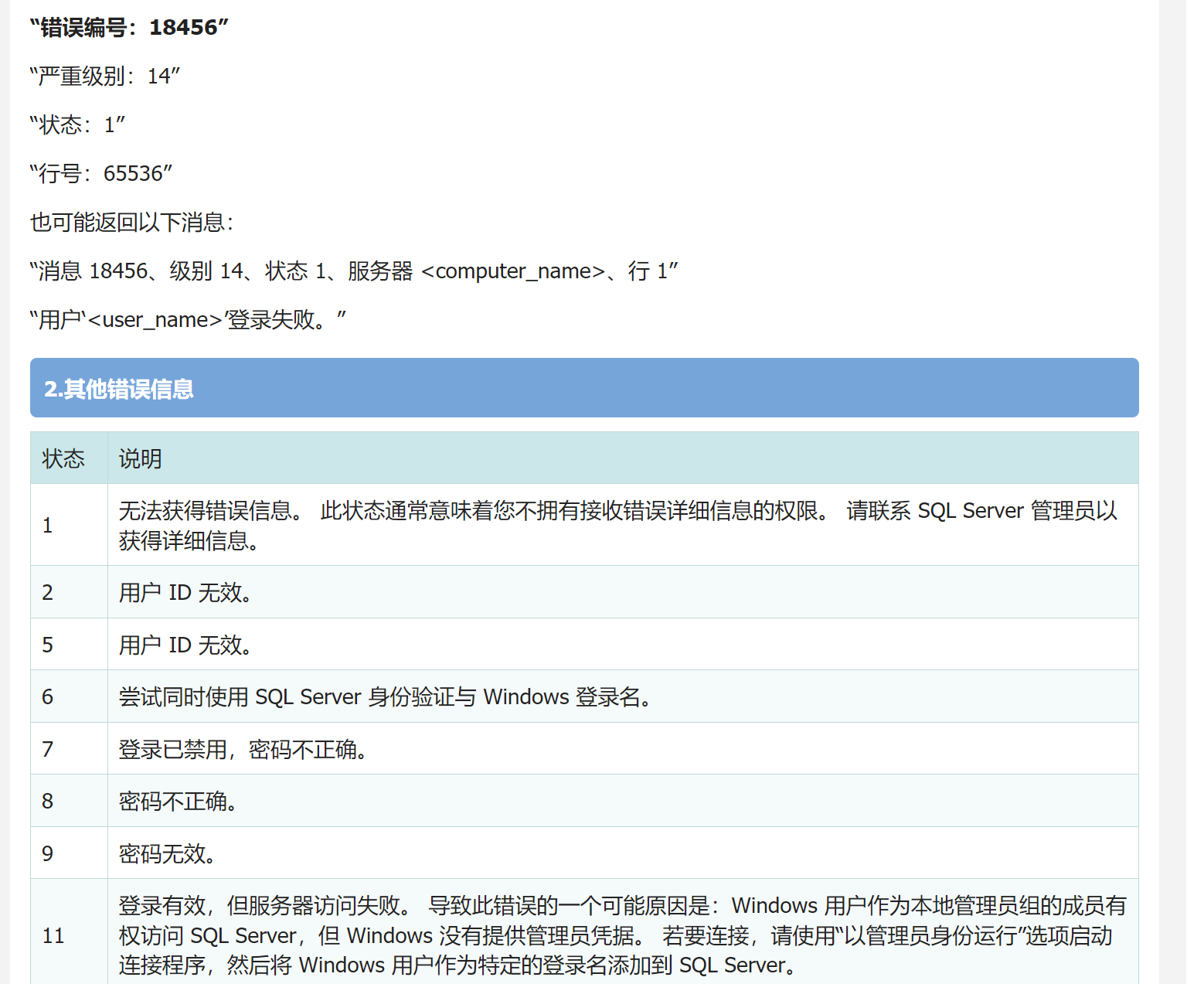The image size is (1204, 984).
Task: Select the state cell '6'
Action: [x=69, y=697]
